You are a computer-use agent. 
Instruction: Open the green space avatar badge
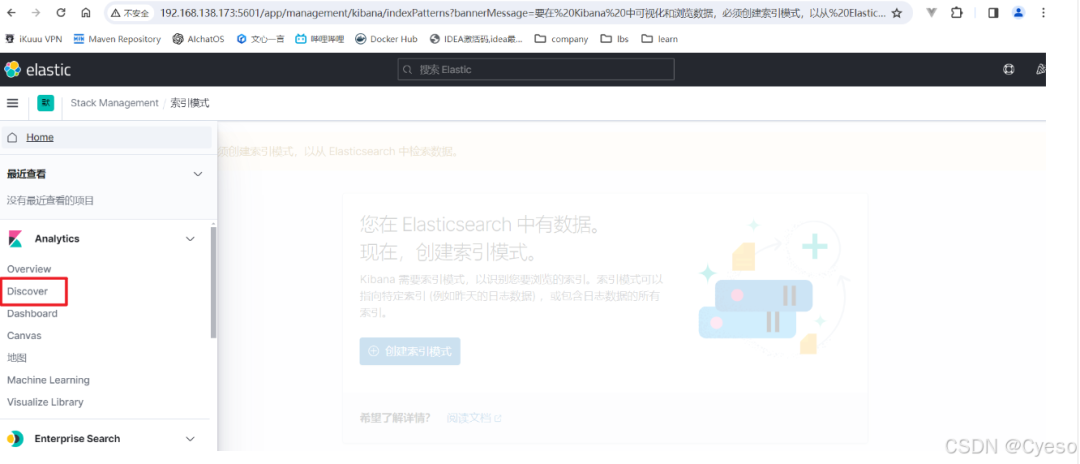45,103
